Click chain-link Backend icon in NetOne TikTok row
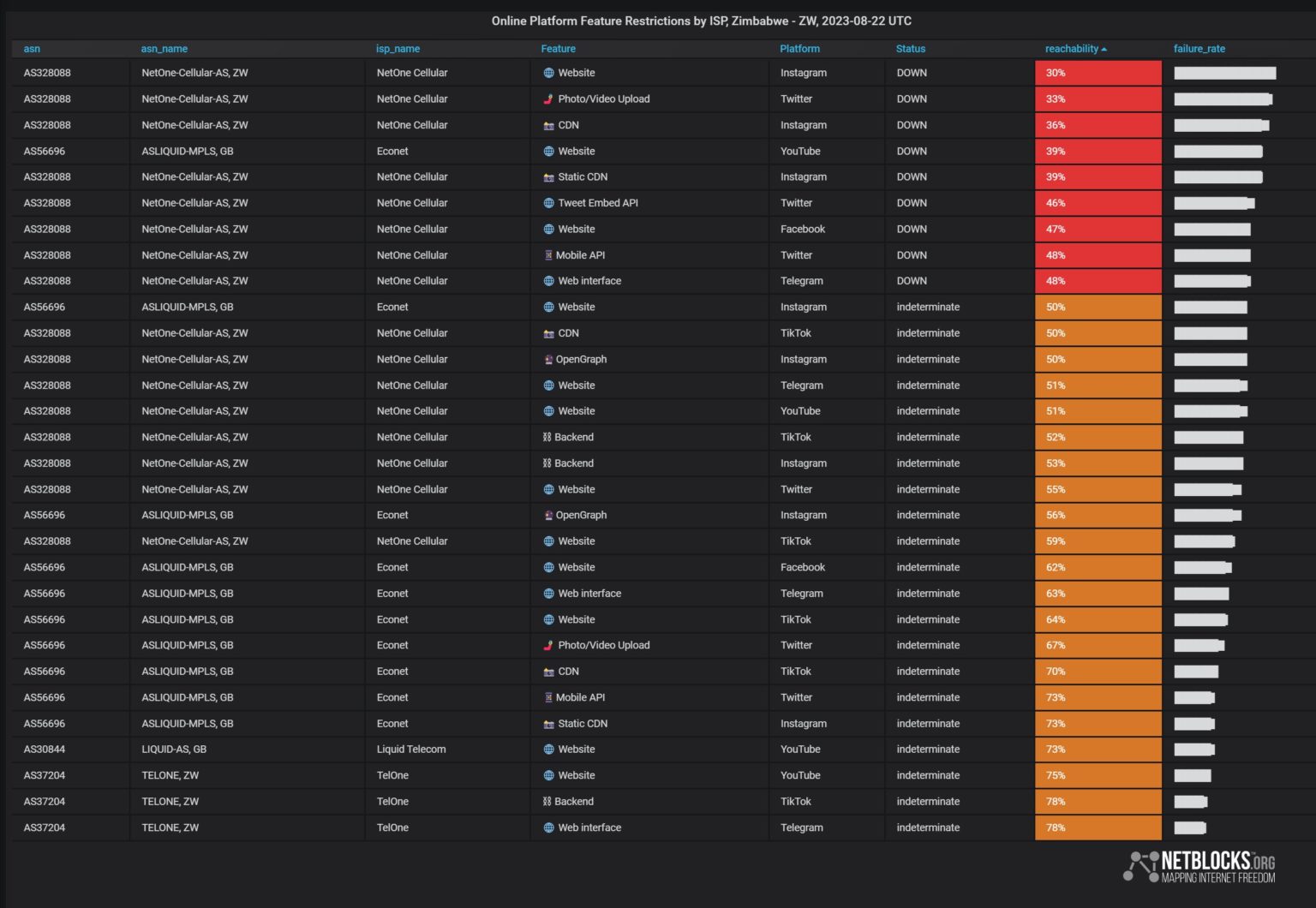This screenshot has height=908, width=1316. pyautogui.click(x=547, y=438)
